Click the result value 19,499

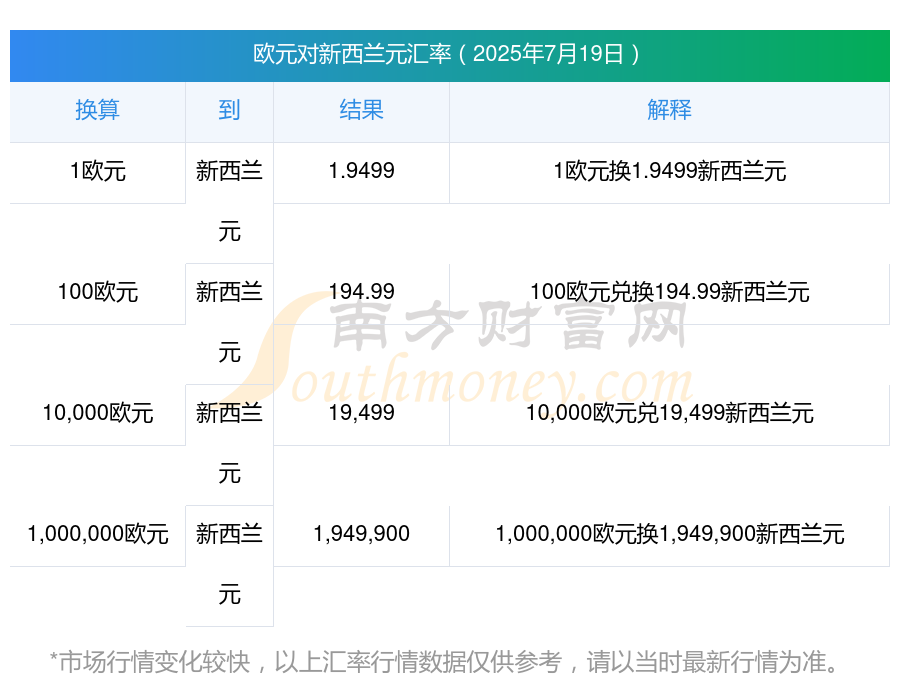361,413
